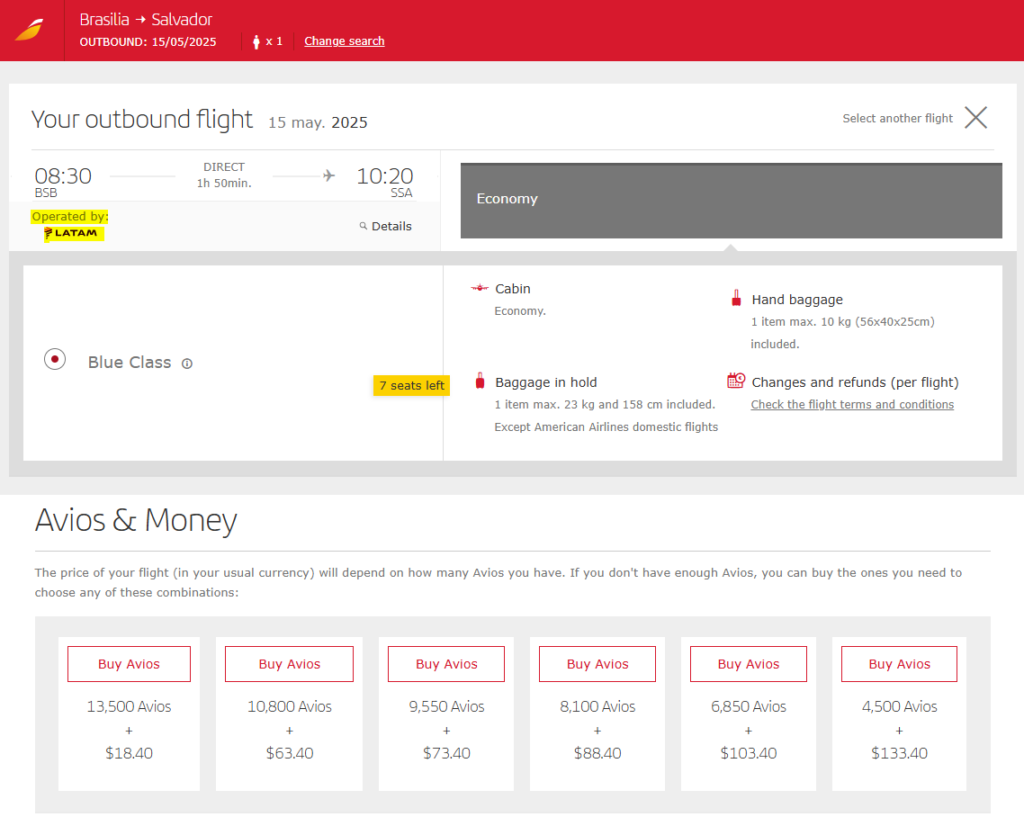Screen dimensions: 1024x817
Task: Buy Avios for 4,500 Avios + $133.40
Action: click(x=899, y=664)
